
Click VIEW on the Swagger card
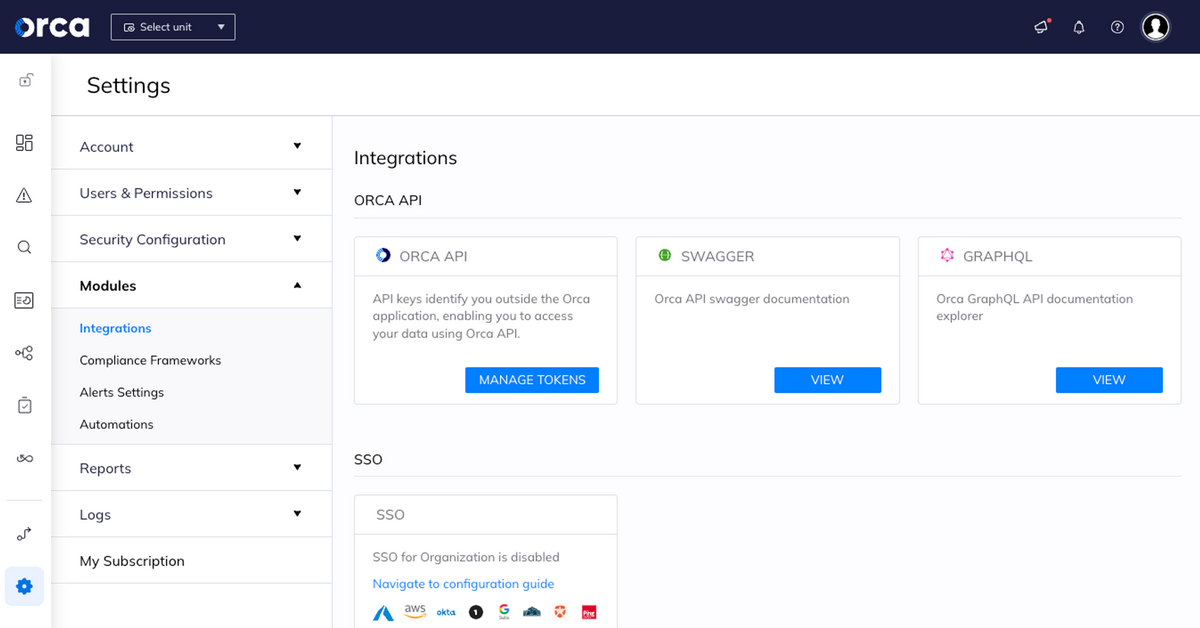coord(828,380)
